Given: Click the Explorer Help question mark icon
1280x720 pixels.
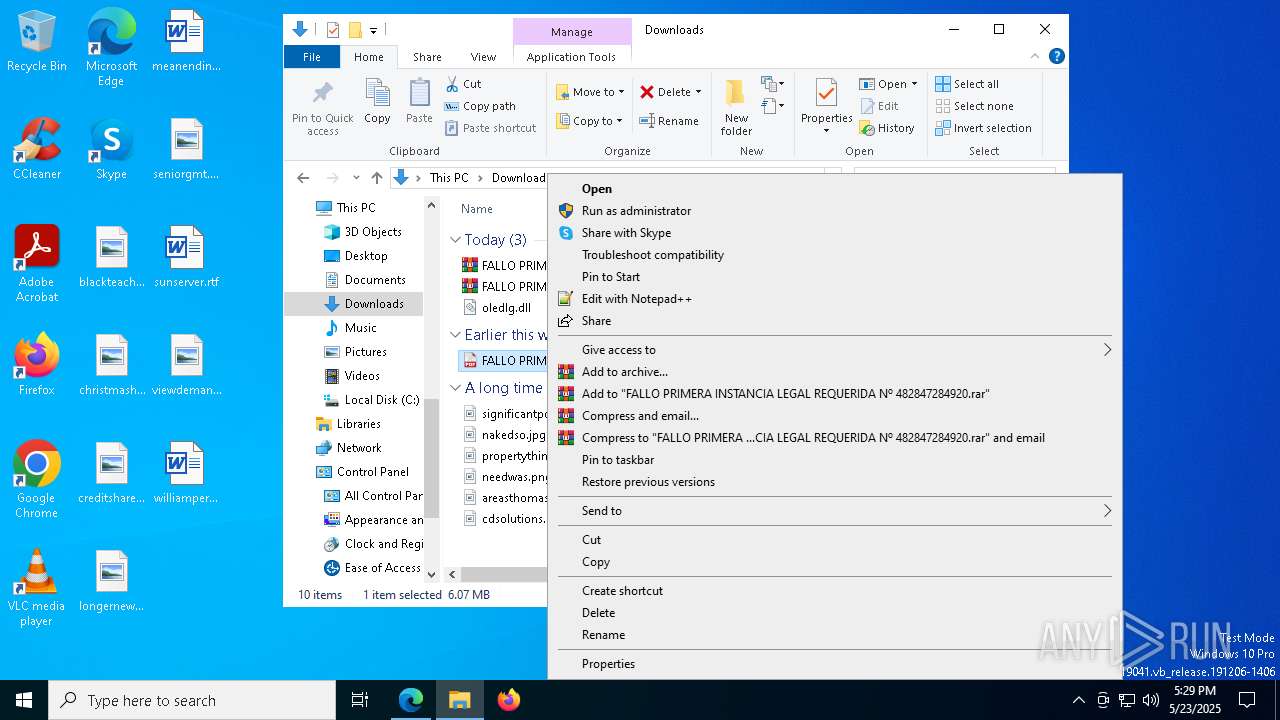Looking at the screenshot, I should tap(1056, 57).
